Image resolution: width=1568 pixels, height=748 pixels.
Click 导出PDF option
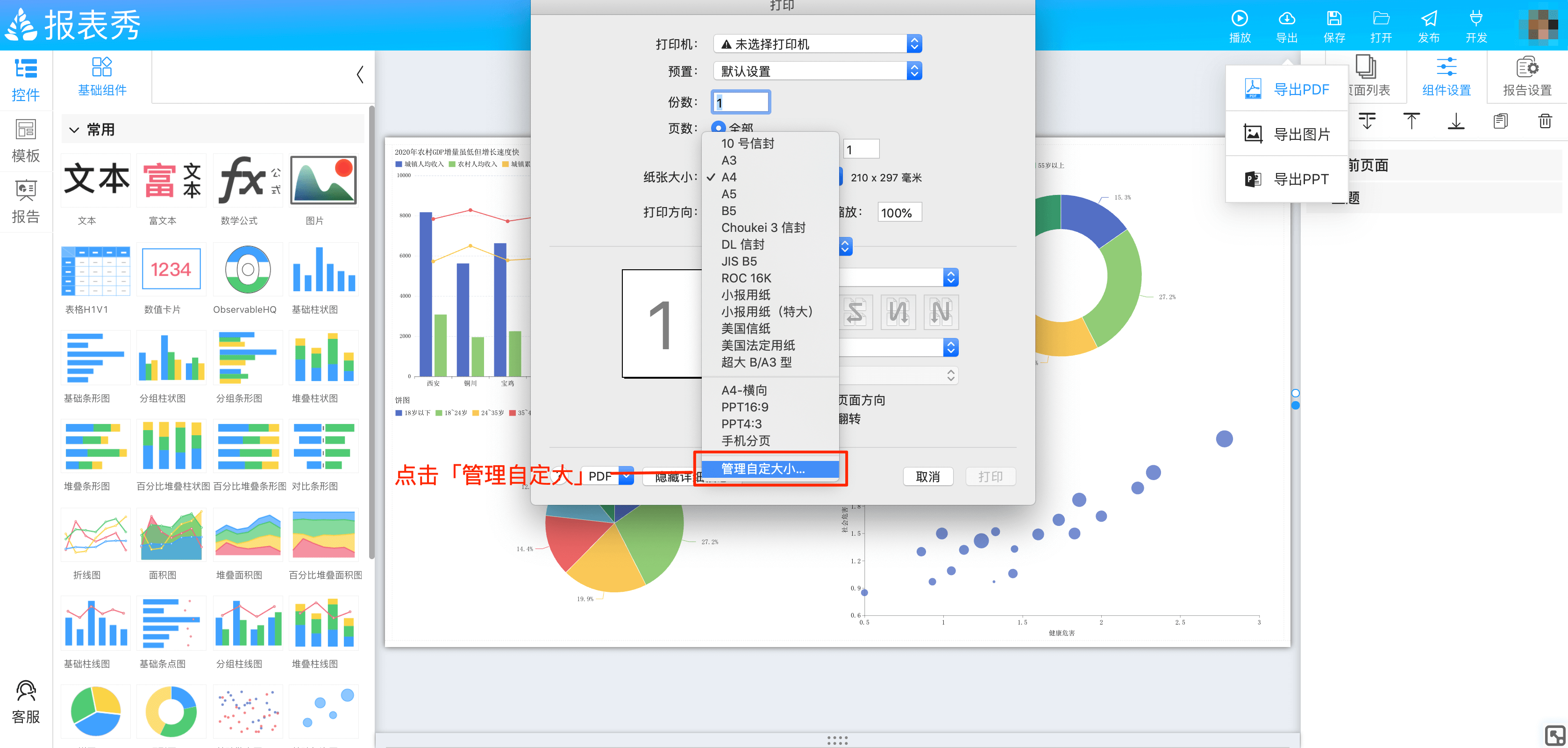tap(1287, 89)
